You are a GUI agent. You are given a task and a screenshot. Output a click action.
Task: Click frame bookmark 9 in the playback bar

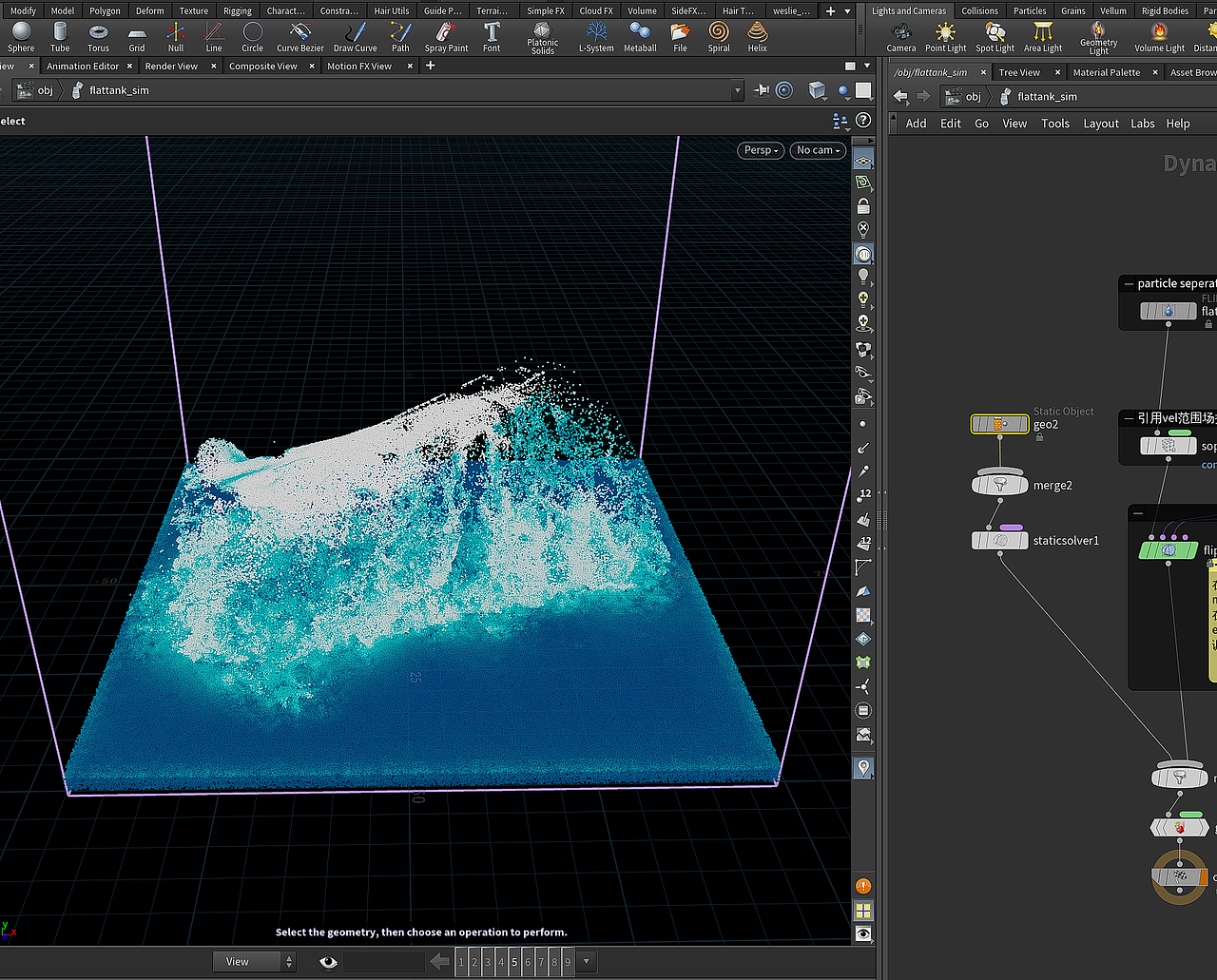click(x=566, y=963)
